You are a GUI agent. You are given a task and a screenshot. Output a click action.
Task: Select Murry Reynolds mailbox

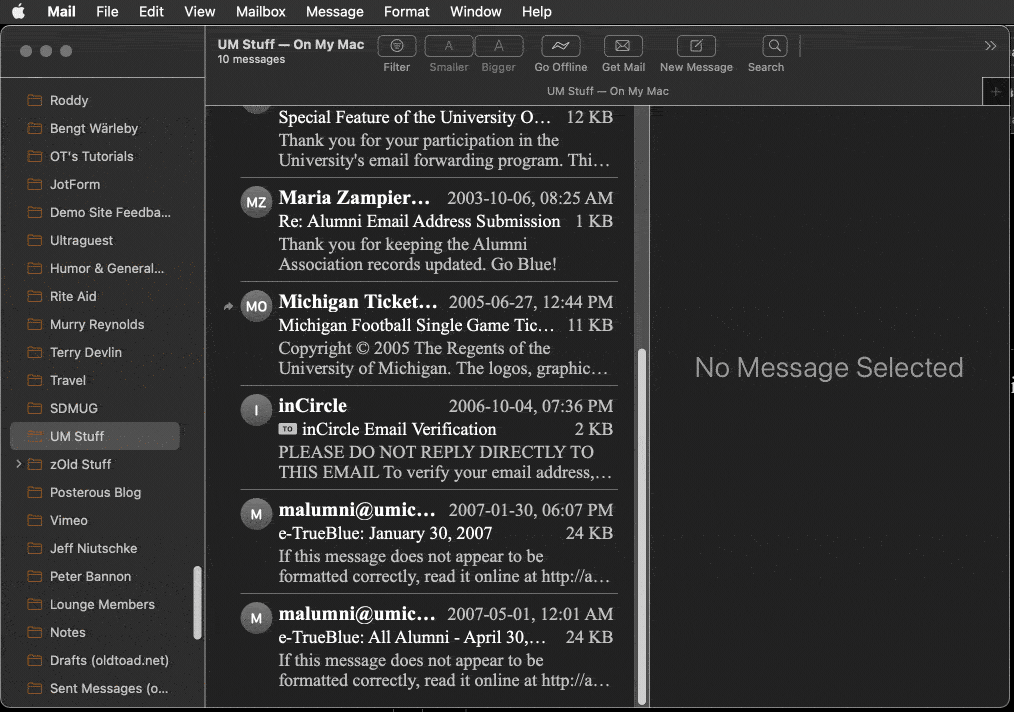pyautogui.click(x=95, y=324)
